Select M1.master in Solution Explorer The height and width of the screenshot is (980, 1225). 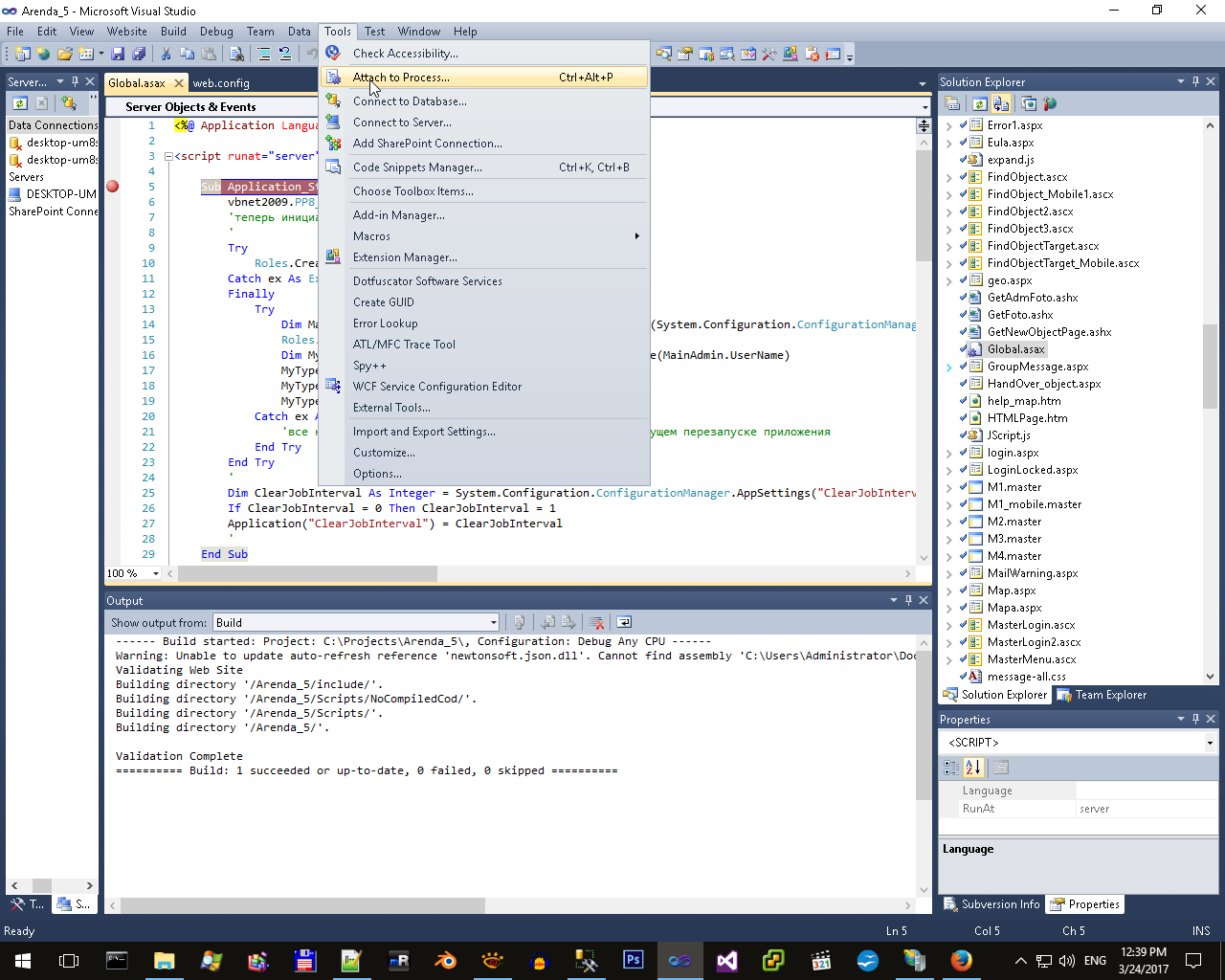tap(1014, 487)
